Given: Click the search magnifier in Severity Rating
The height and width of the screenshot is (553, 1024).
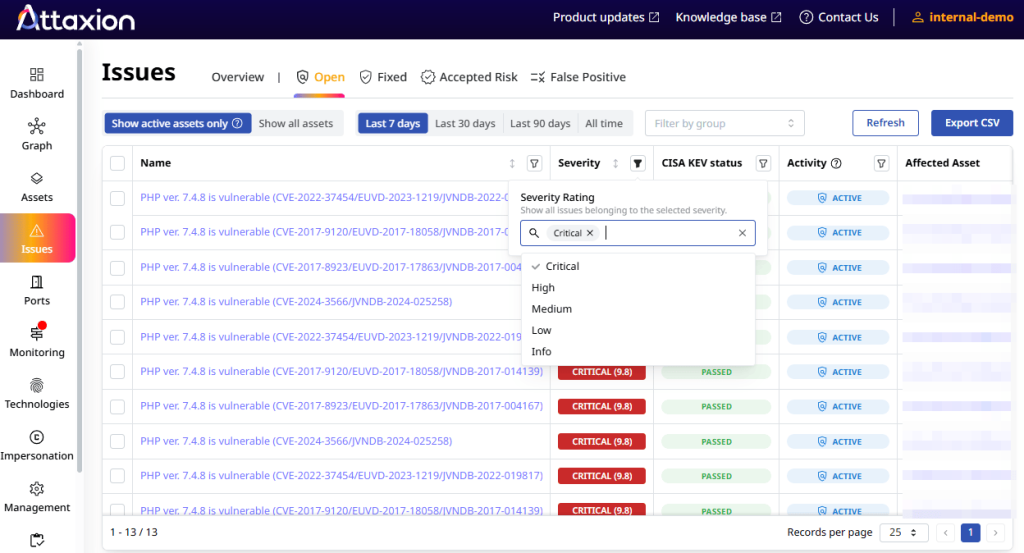Looking at the screenshot, I should (x=534, y=233).
